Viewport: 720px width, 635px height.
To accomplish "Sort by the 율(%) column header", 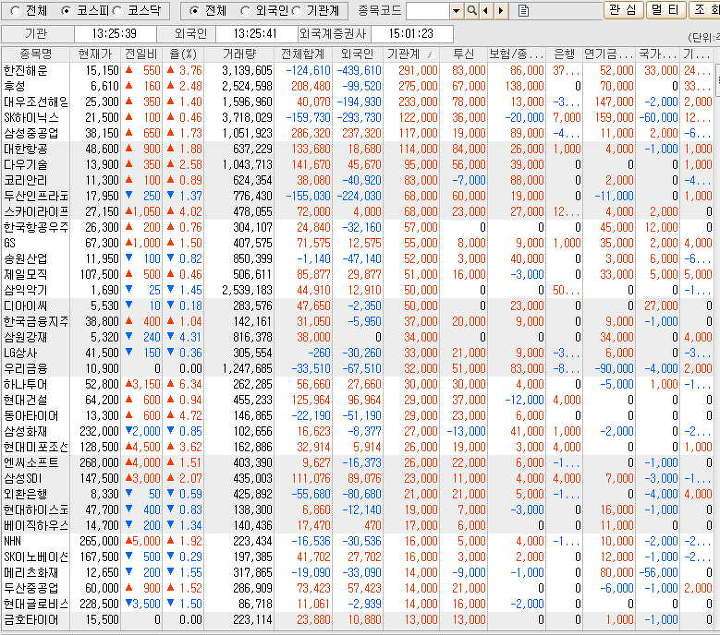I will tap(183, 54).
